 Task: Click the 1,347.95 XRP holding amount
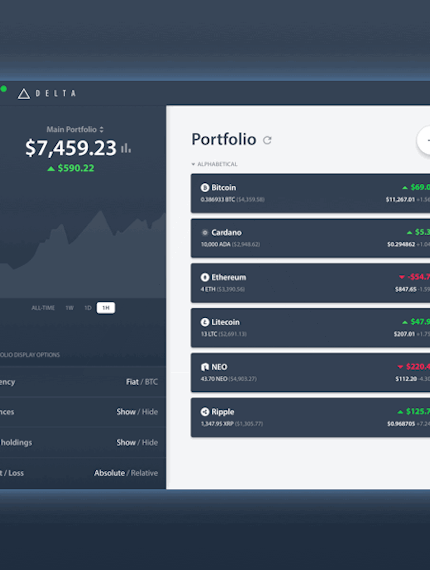click(217, 424)
